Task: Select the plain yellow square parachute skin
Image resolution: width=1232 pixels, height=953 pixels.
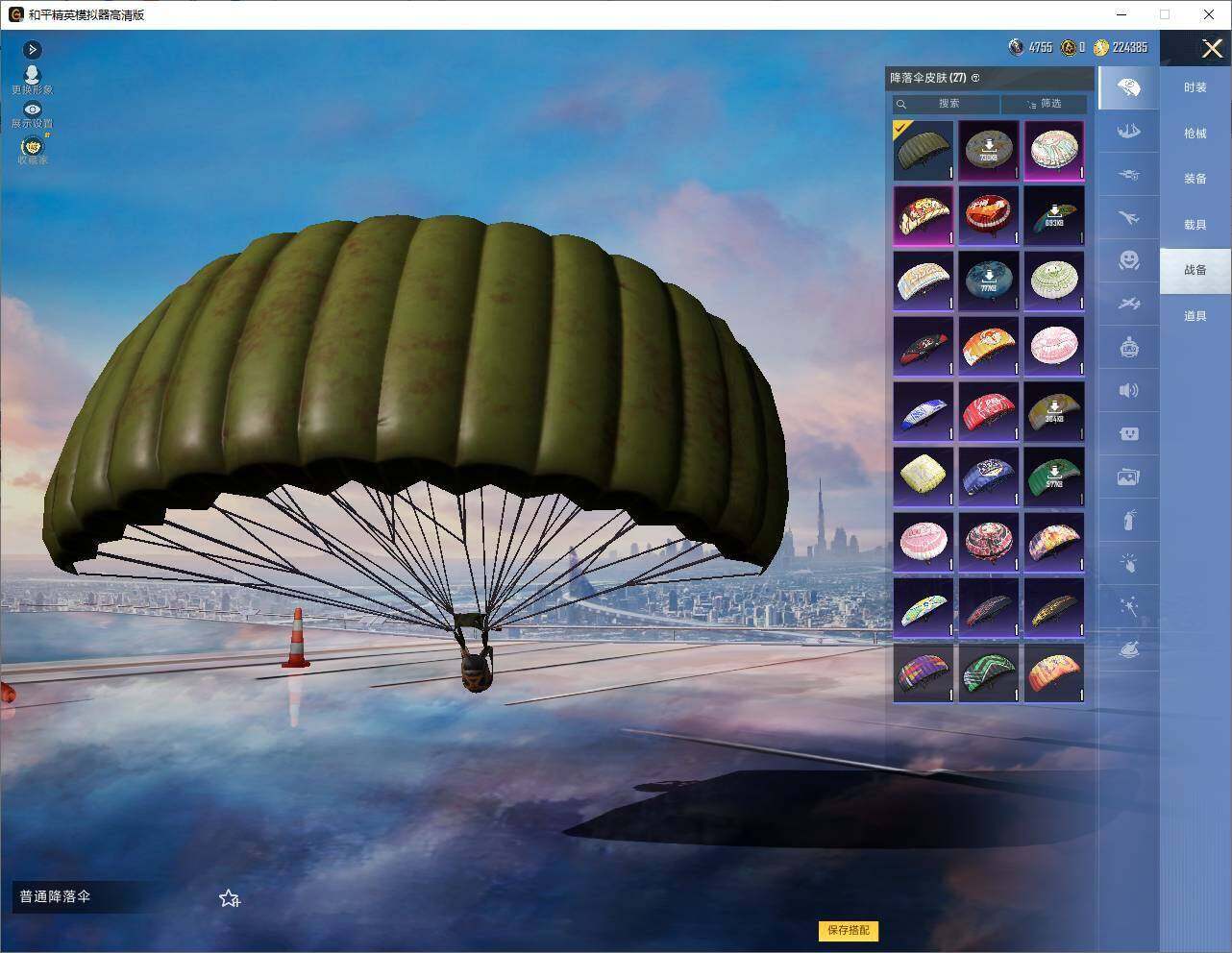Action: click(924, 476)
